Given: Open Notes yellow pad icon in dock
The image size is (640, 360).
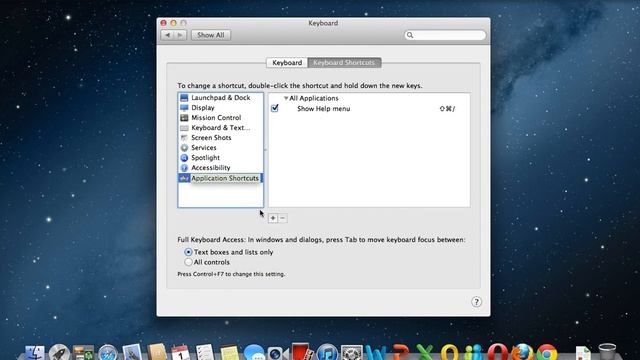Looking at the screenshot, I should [x=229, y=353].
